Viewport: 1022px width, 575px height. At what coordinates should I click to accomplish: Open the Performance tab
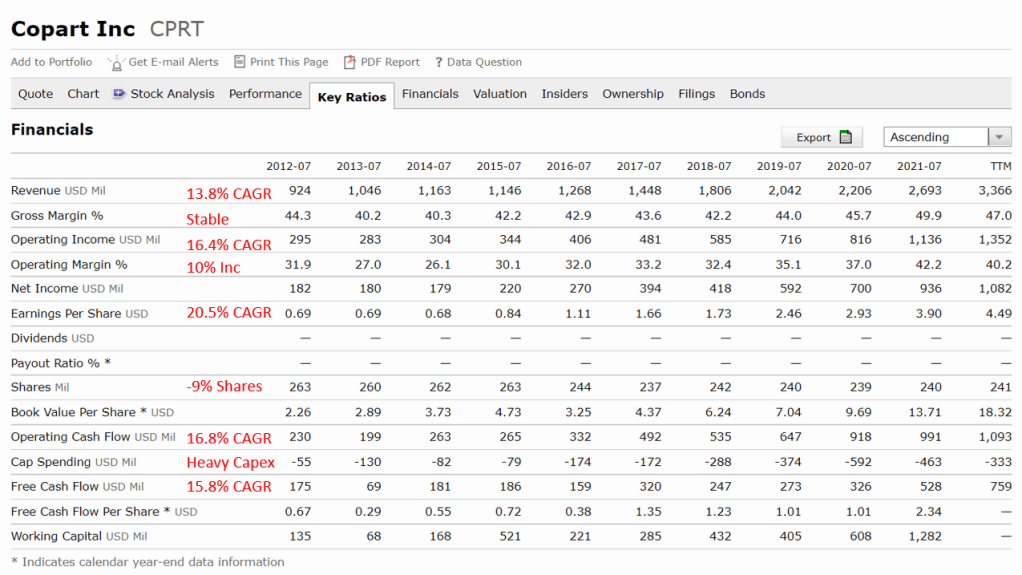point(265,94)
